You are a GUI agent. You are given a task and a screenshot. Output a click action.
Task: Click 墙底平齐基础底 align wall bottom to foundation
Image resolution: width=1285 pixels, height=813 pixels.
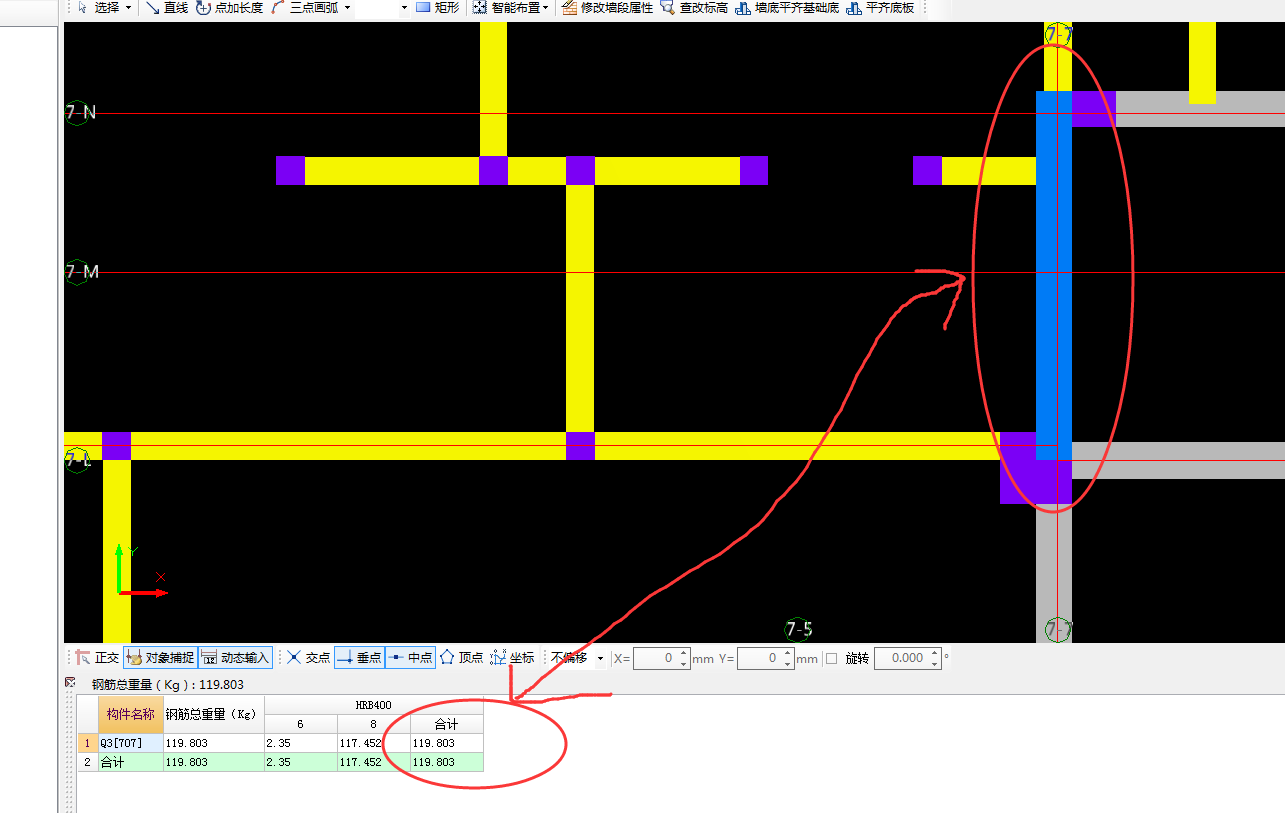[x=787, y=7]
